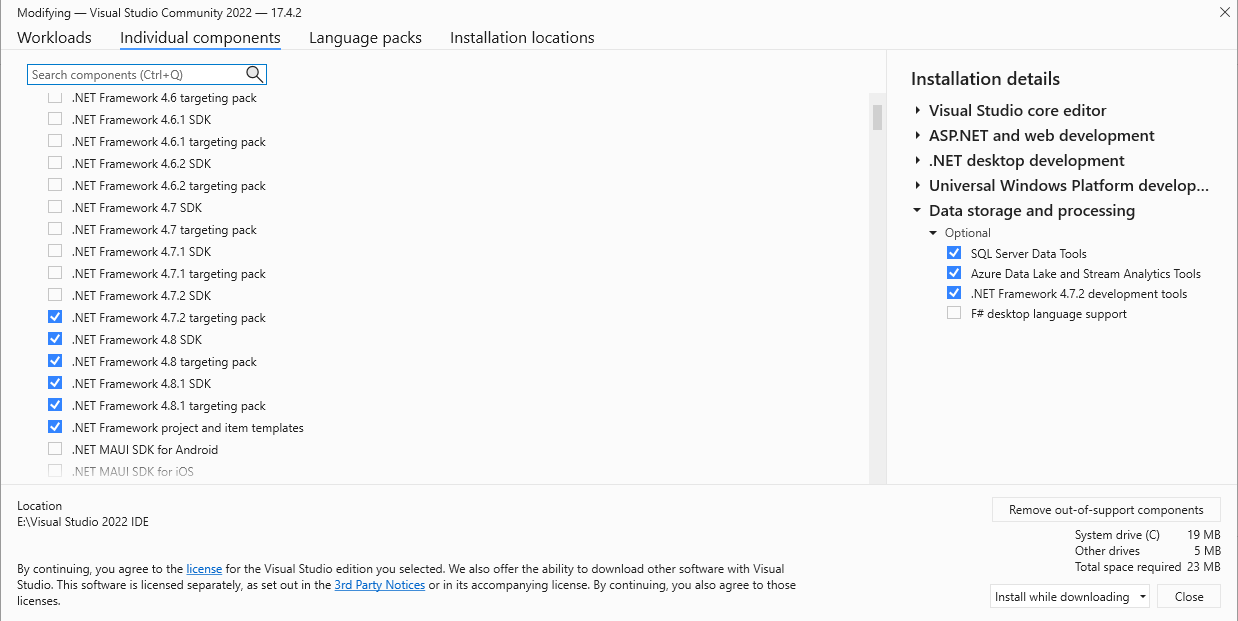Image resolution: width=1238 pixels, height=621 pixels.
Task: Uncheck Azure Data Lake and Stream Analytics Tools
Action: (x=954, y=273)
